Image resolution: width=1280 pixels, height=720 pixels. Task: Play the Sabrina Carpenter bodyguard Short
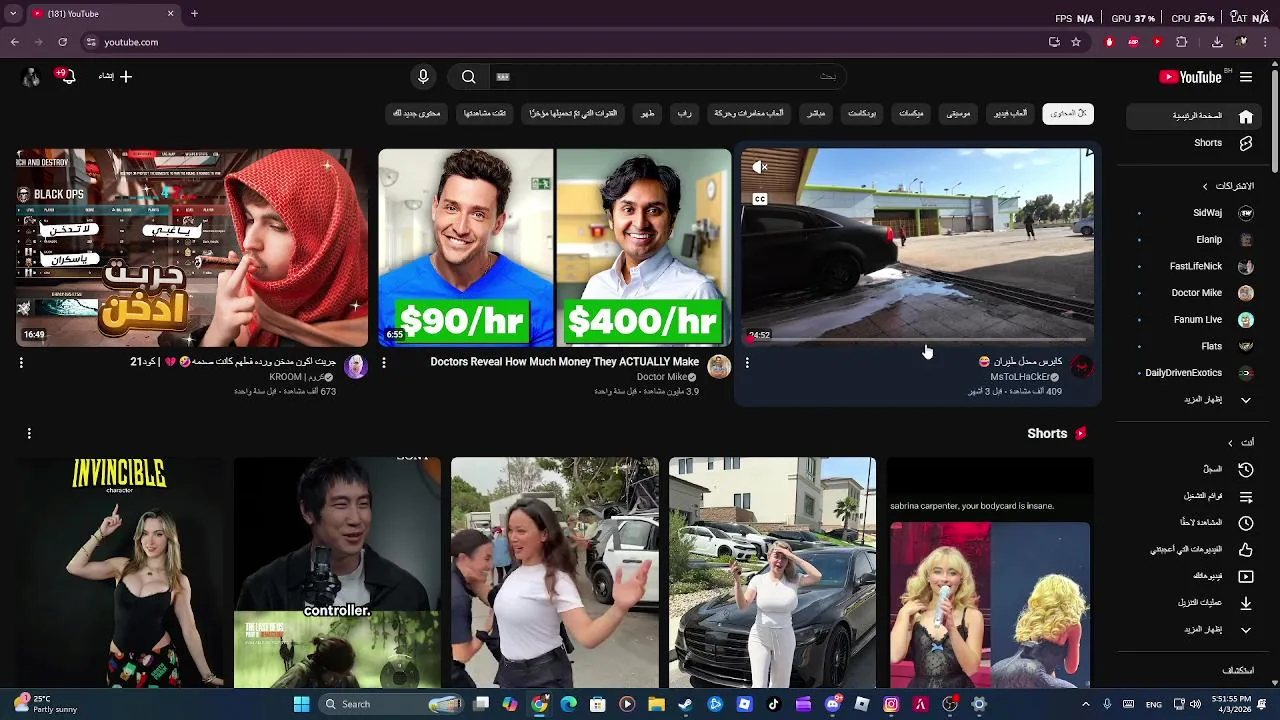[990, 573]
